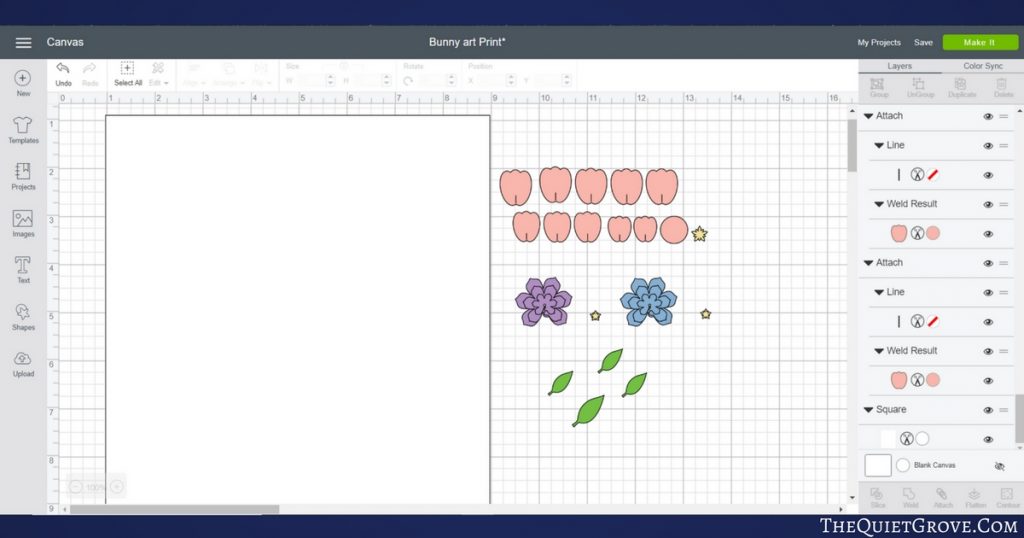Collapse the topmost Attach group
Viewport: 1024px width, 538px height.
(x=869, y=116)
